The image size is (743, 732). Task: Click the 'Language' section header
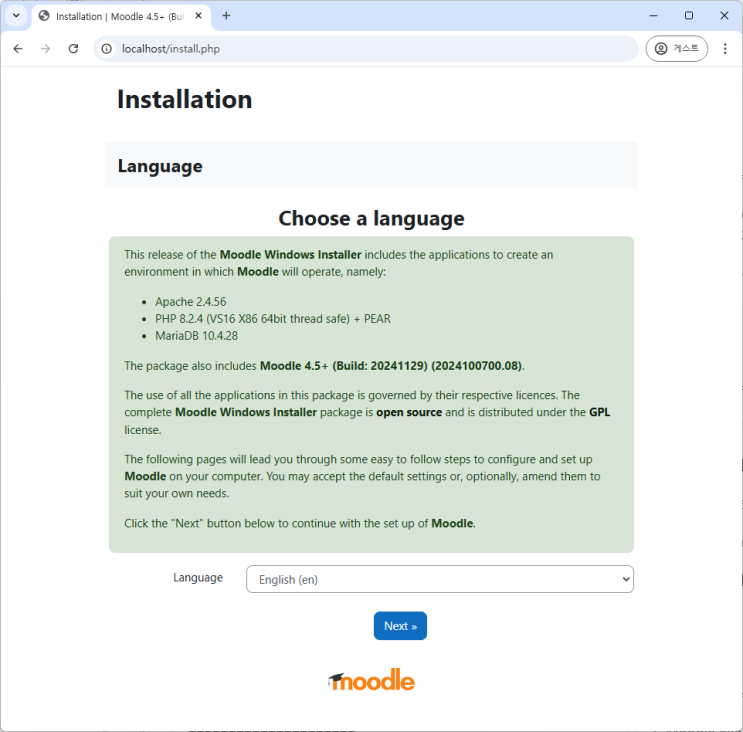click(160, 166)
